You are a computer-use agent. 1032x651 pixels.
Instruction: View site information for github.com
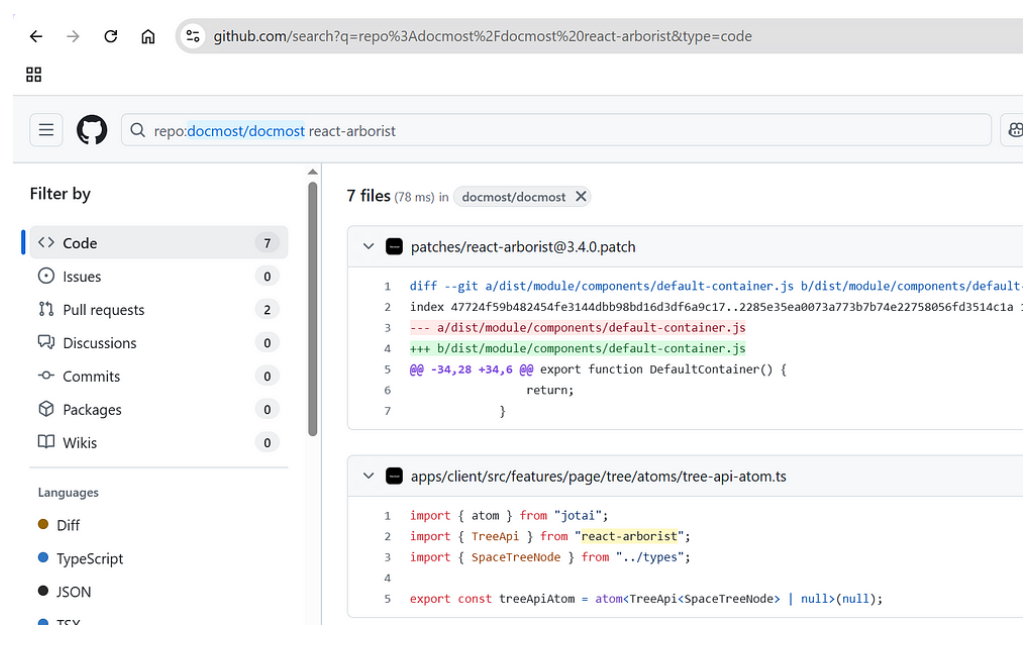193,36
